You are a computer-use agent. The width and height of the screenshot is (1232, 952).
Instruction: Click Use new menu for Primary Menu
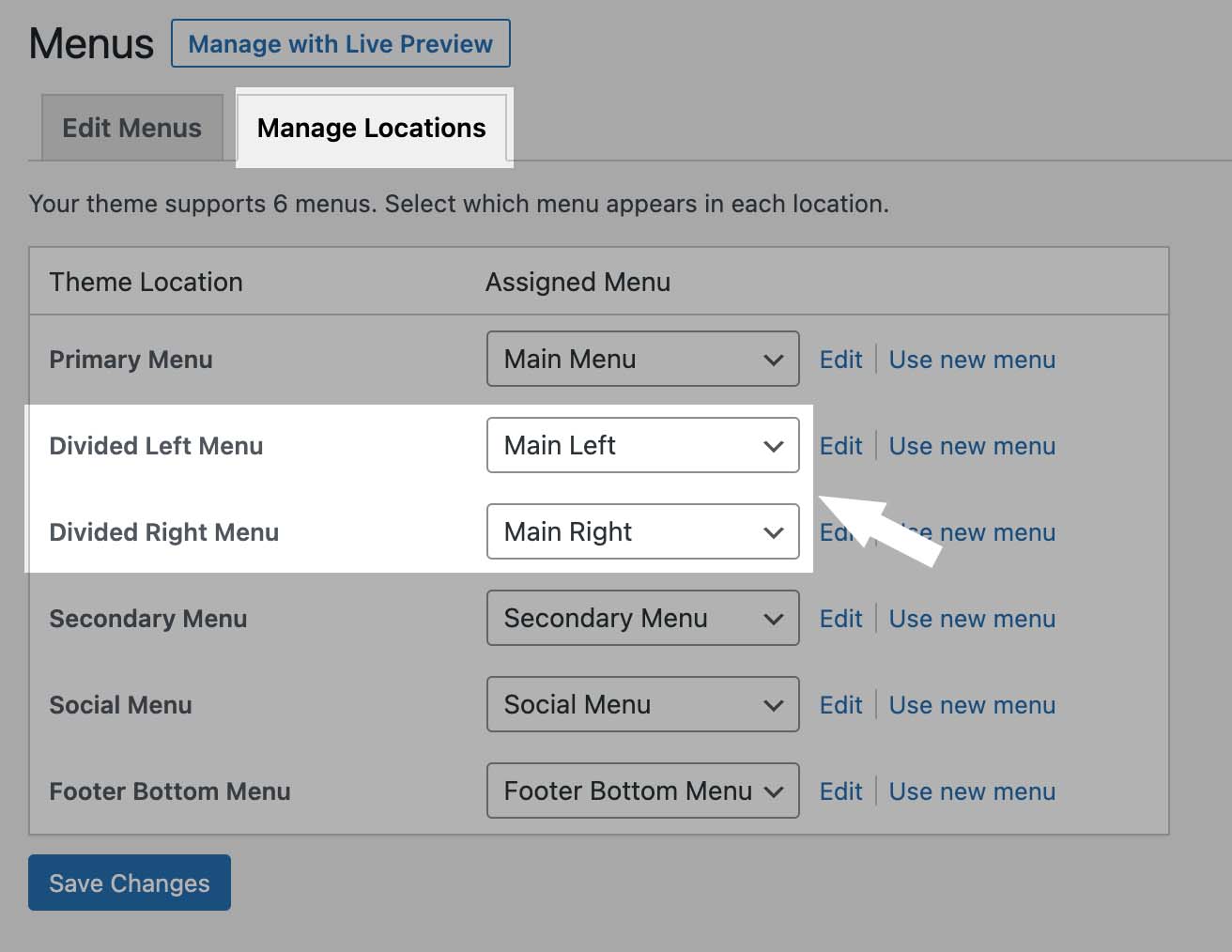pos(972,359)
